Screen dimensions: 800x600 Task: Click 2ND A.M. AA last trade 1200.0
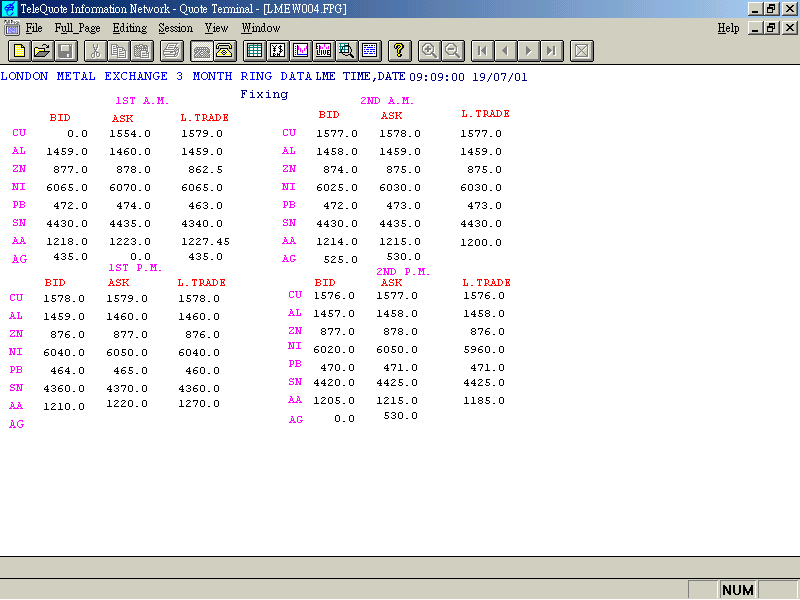[481, 242]
